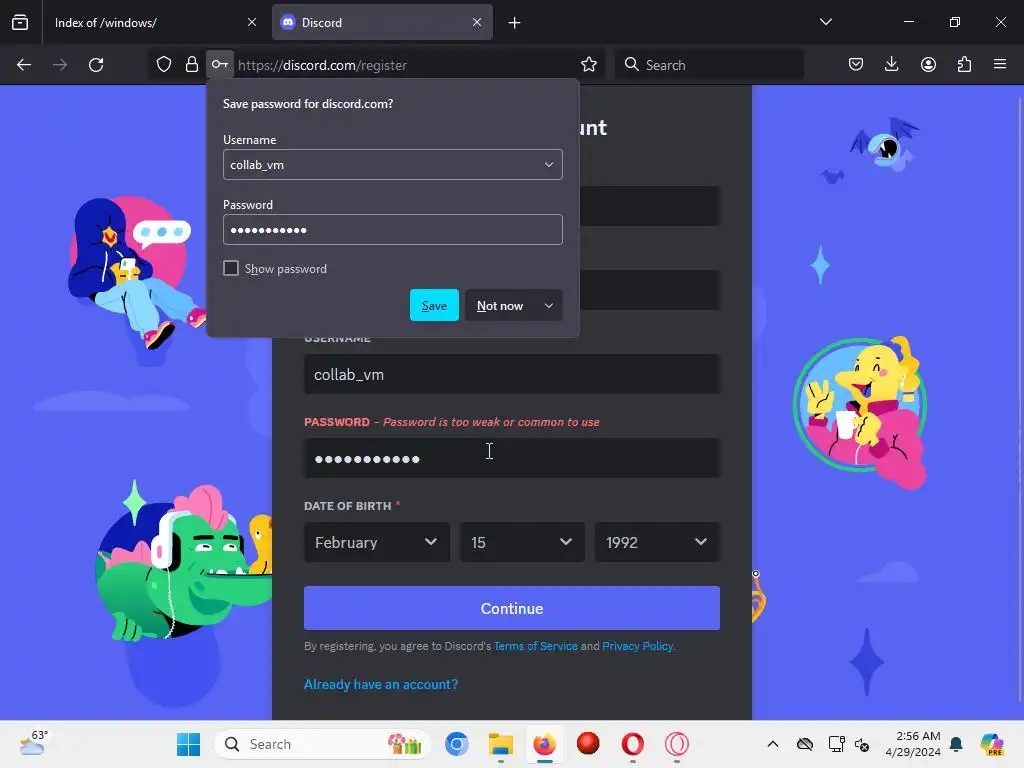
Task: Click Already have an account? link
Action: tap(381, 684)
